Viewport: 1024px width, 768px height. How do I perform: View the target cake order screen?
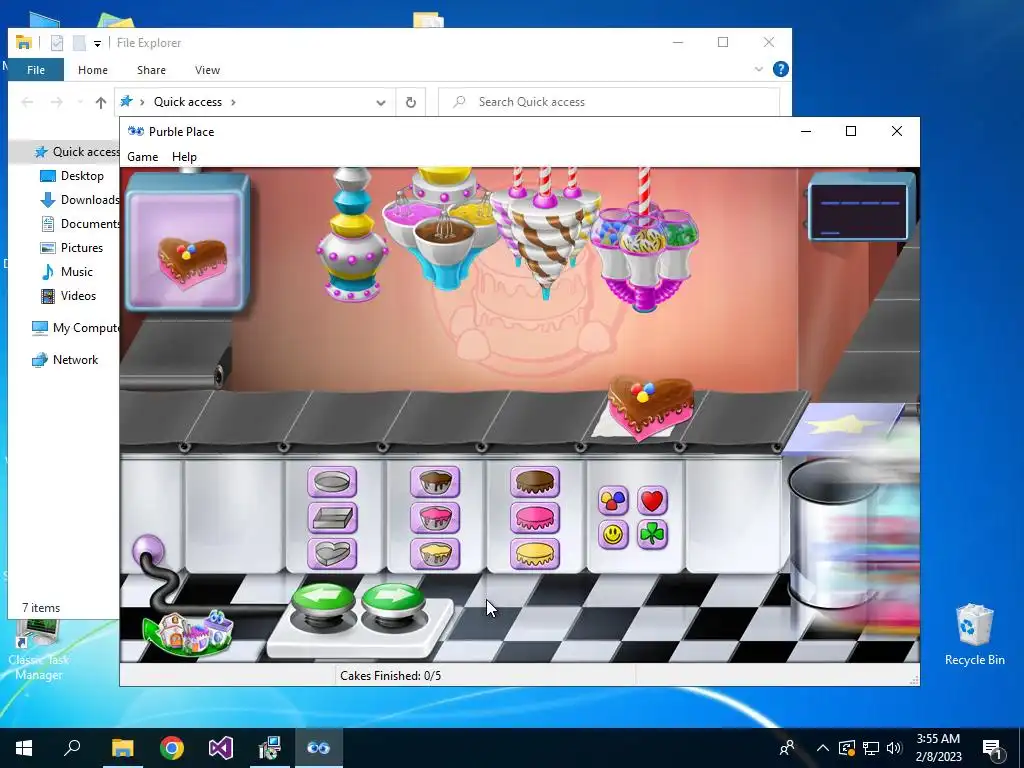pyautogui.click(x=189, y=242)
